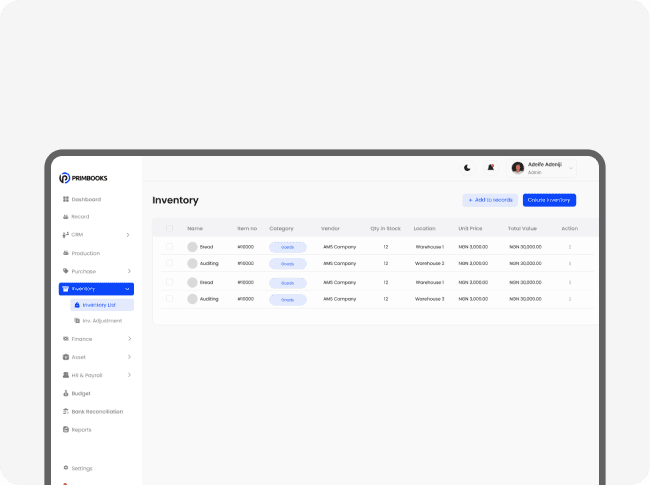Click the Warehouse 2 location cell
The image size is (650, 485).
point(429,264)
